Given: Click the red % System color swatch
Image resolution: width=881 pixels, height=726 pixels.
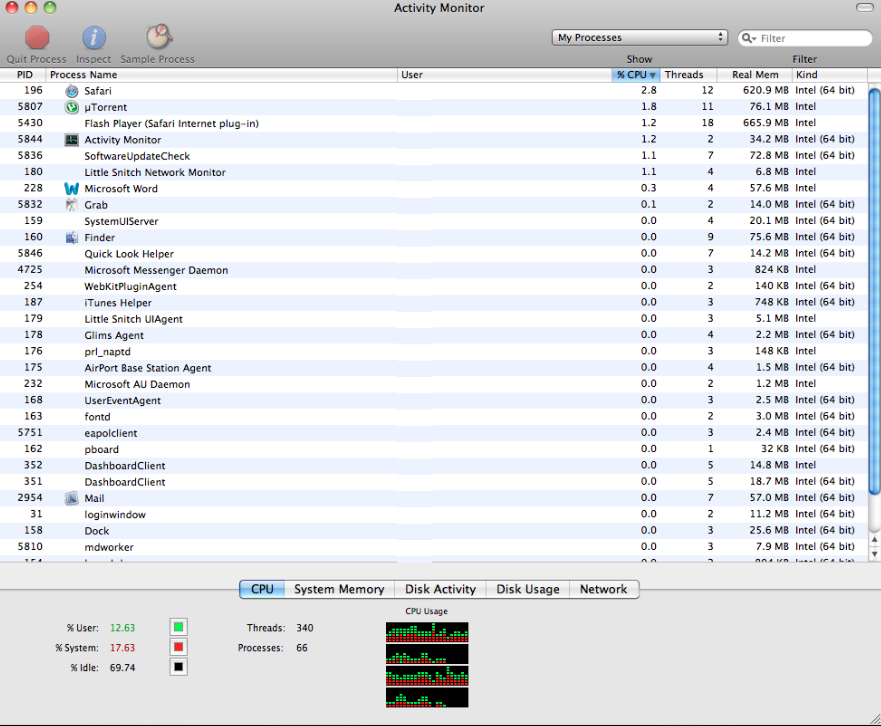Looking at the screenshot, I should [x=179, y=647].
